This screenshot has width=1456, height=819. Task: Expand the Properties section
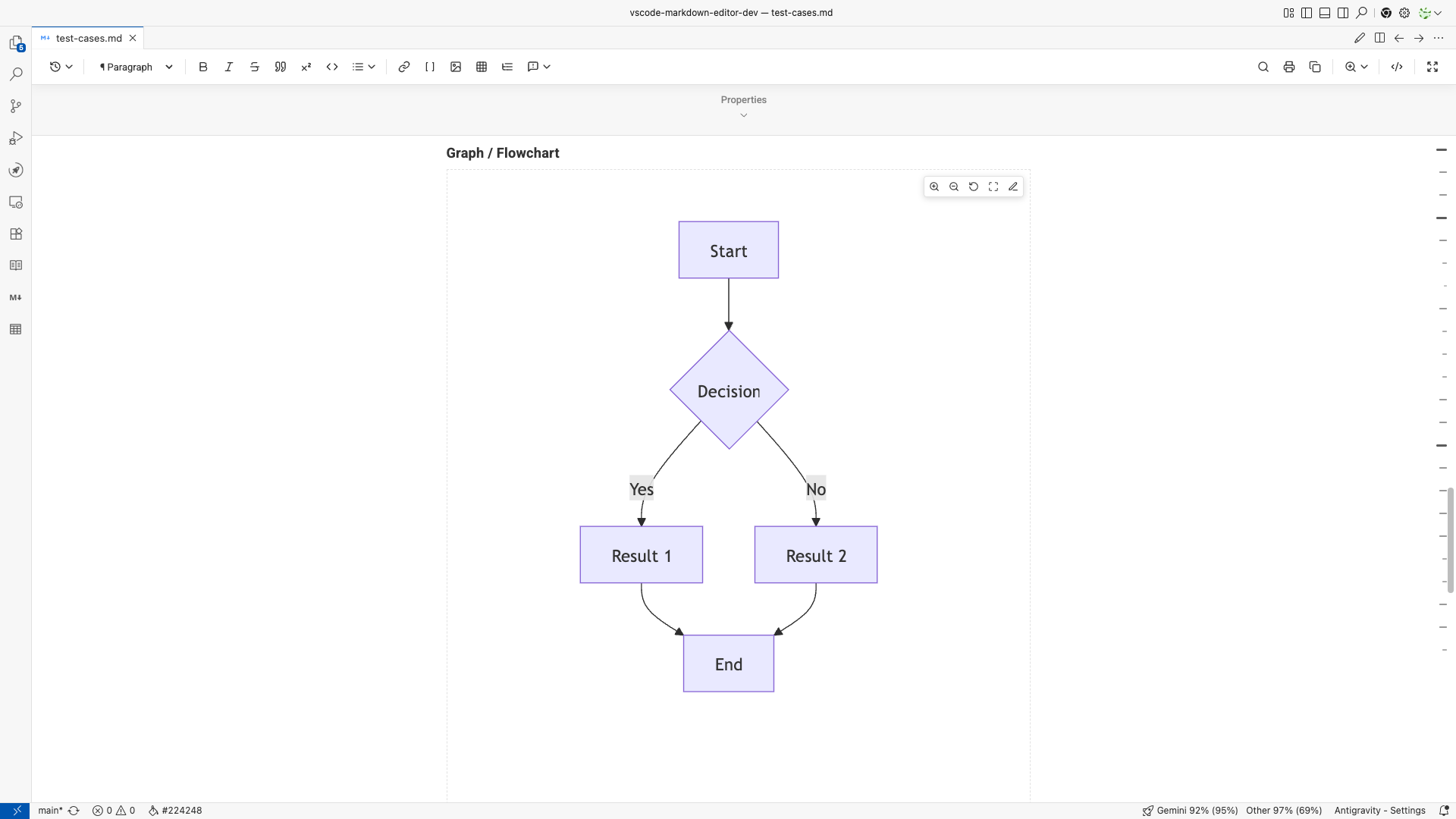click(x=744, y=106)
